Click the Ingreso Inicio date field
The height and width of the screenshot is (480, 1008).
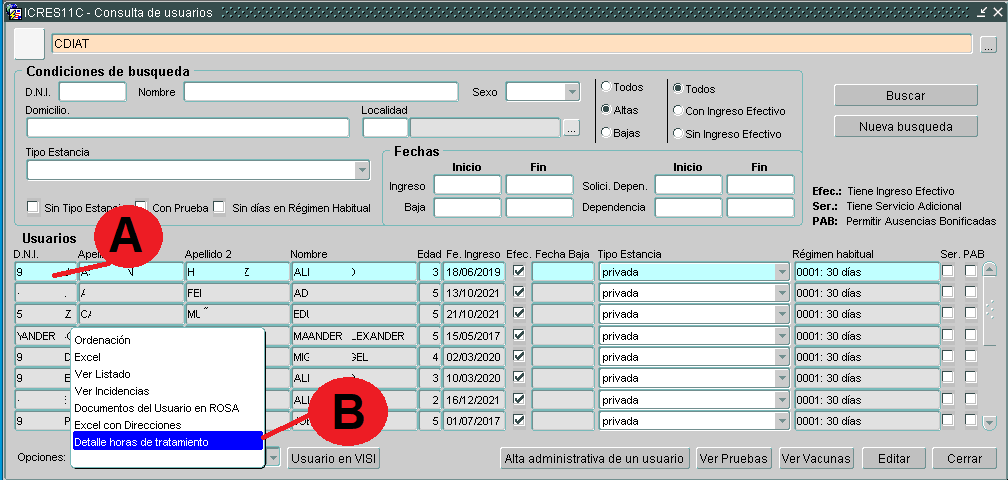(466, 185)
